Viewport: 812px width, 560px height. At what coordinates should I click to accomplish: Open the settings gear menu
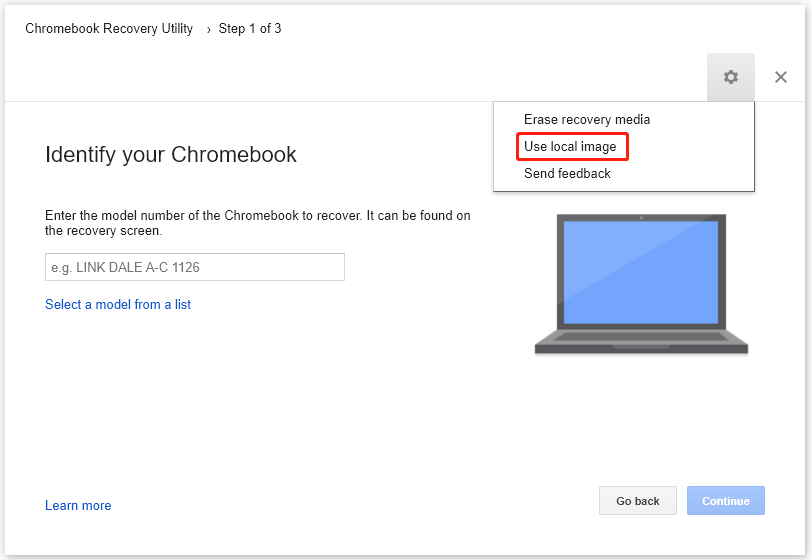pyautogui.click(x=731, y=77)
